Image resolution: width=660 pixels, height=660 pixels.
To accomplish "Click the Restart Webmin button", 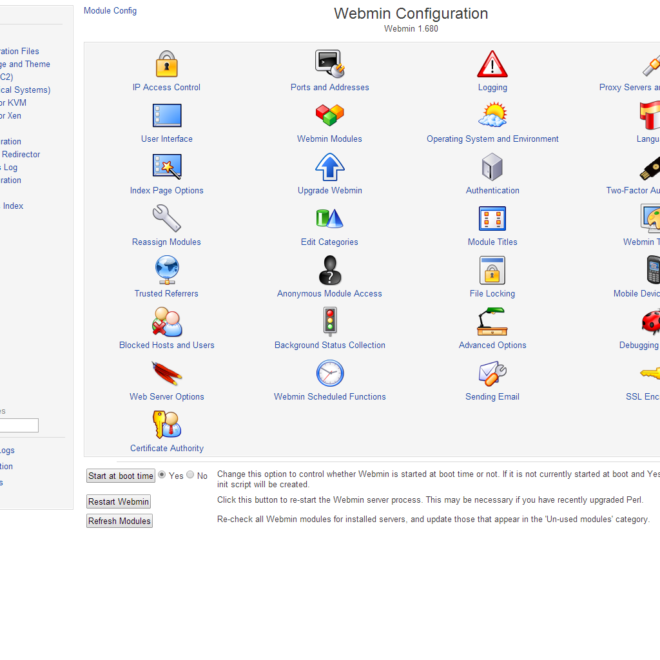I will pyautogui.click(x=118, y=502).
